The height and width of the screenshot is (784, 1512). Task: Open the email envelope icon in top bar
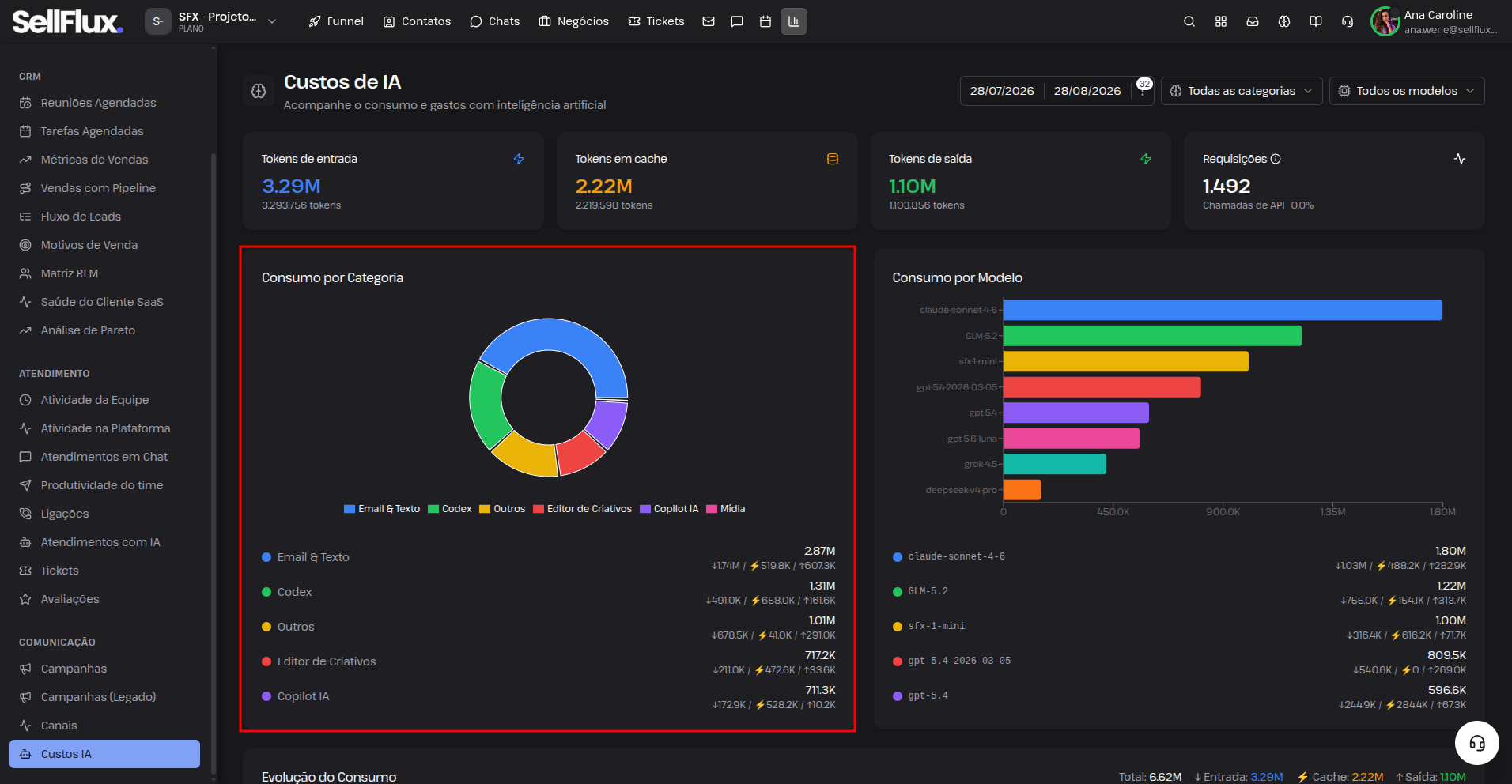(x=709, y=21)
